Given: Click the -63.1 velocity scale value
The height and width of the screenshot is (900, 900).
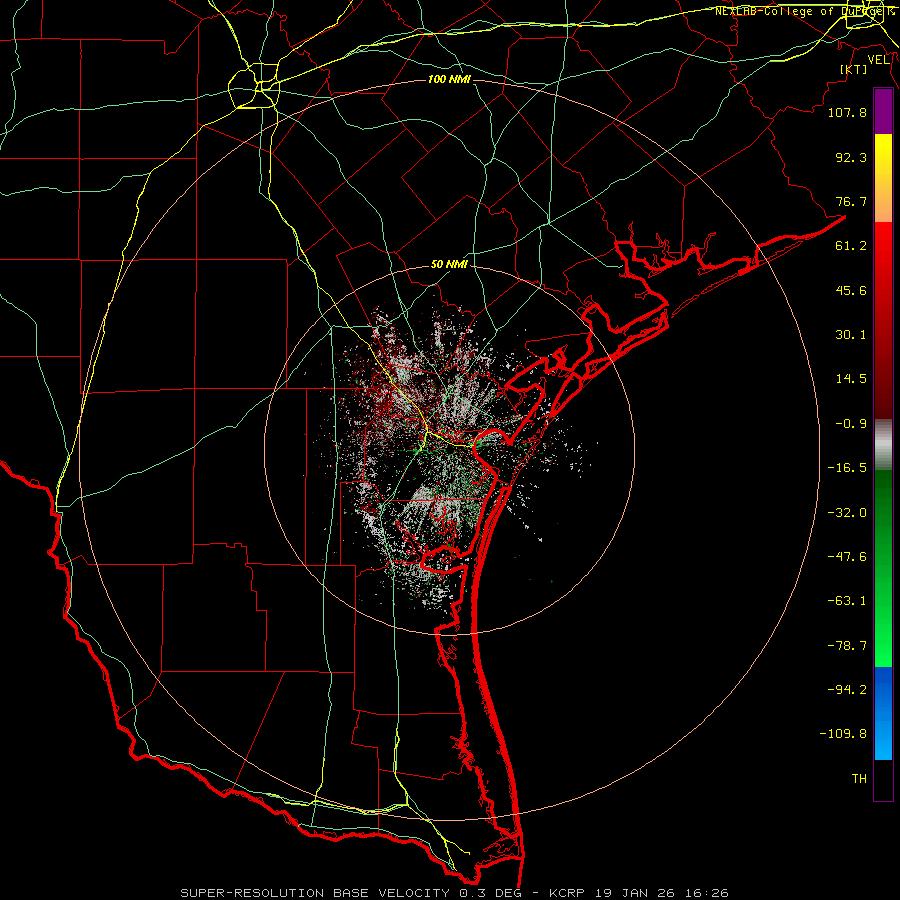Looking at the screenshot, I should click(x=847, y=601).
